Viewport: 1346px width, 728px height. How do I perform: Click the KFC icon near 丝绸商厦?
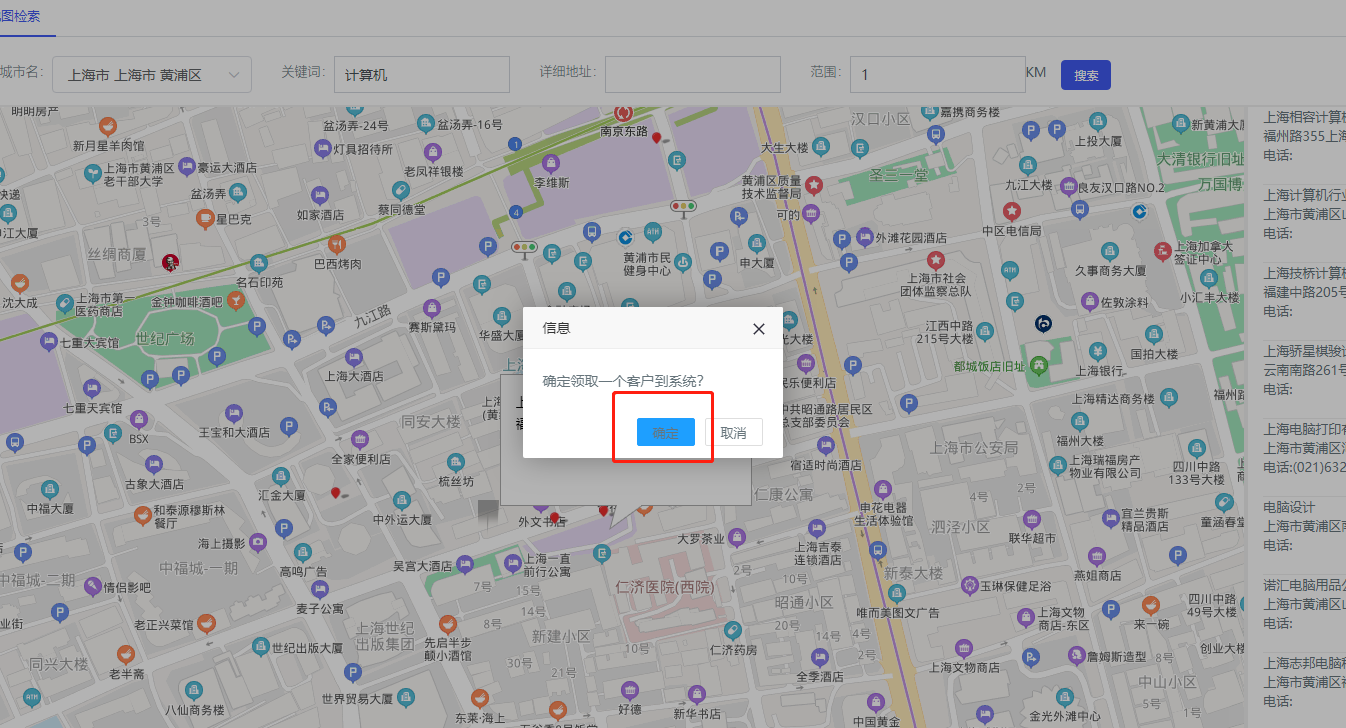click(x=170, y=262)
